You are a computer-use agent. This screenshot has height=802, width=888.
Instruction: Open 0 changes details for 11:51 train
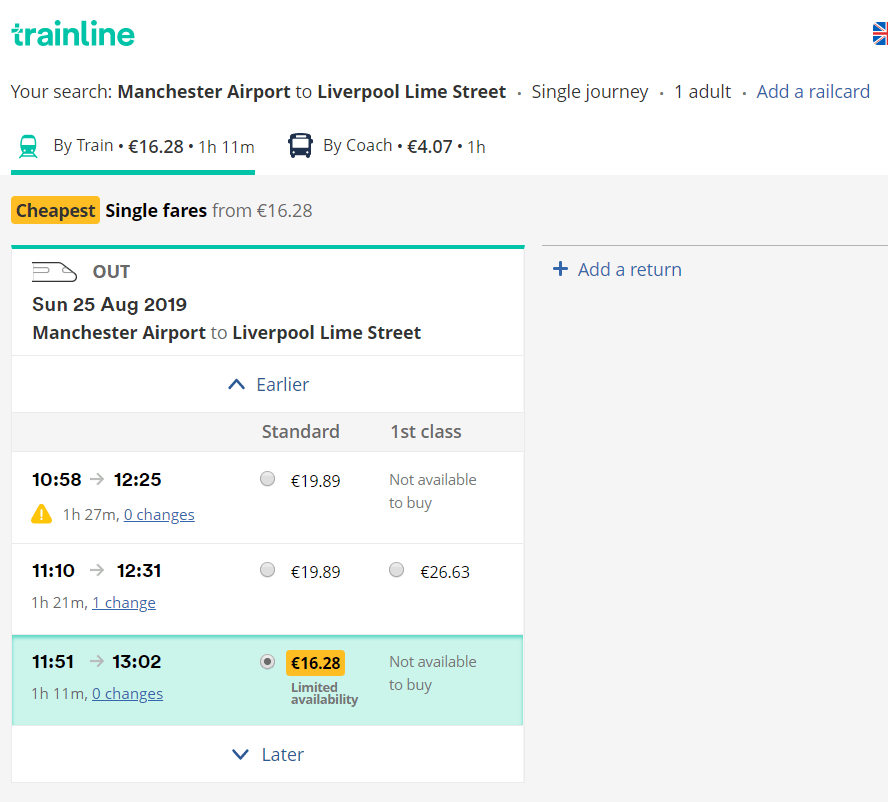click(x=127, y=694)
